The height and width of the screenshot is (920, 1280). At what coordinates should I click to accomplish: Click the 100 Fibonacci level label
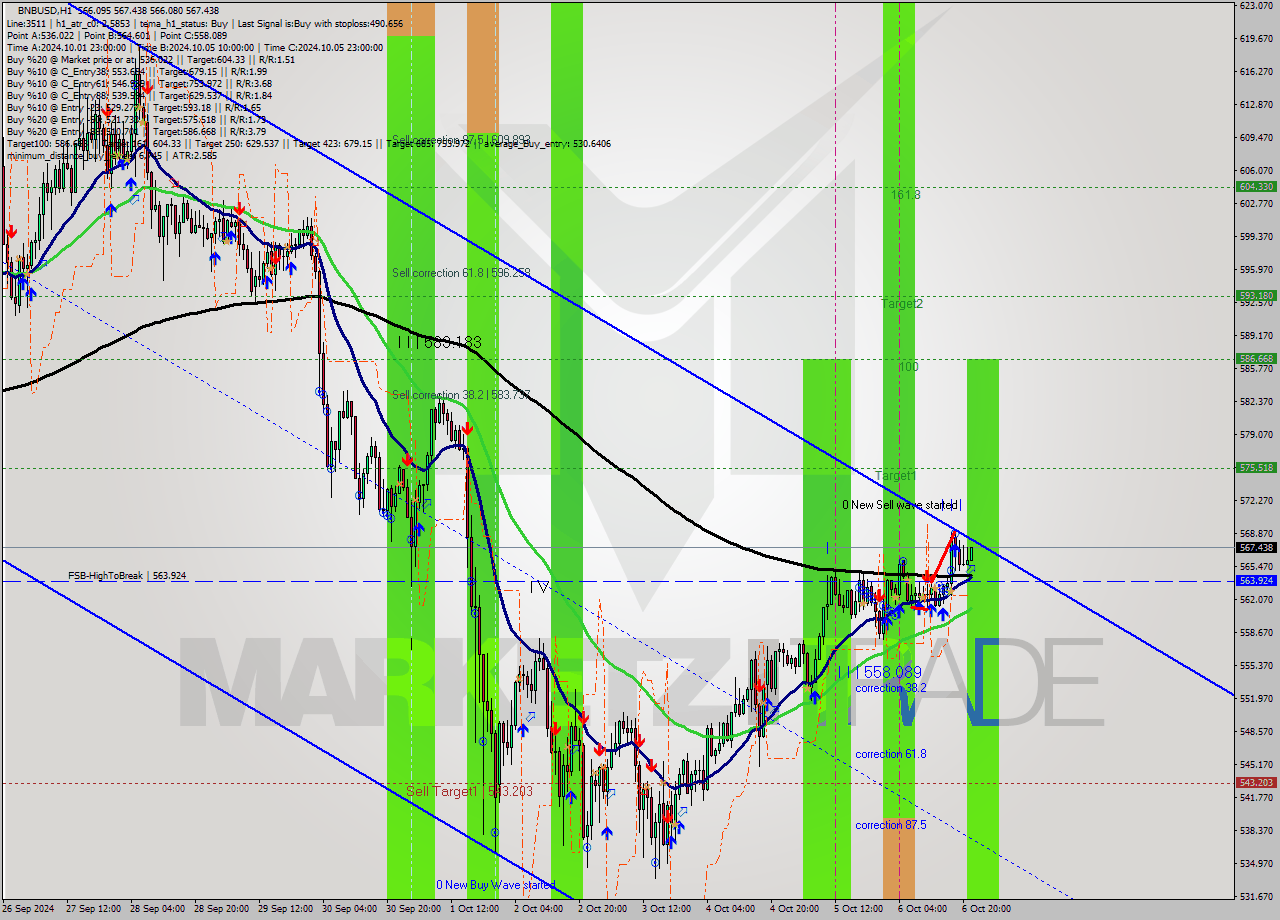coord(908,367)
